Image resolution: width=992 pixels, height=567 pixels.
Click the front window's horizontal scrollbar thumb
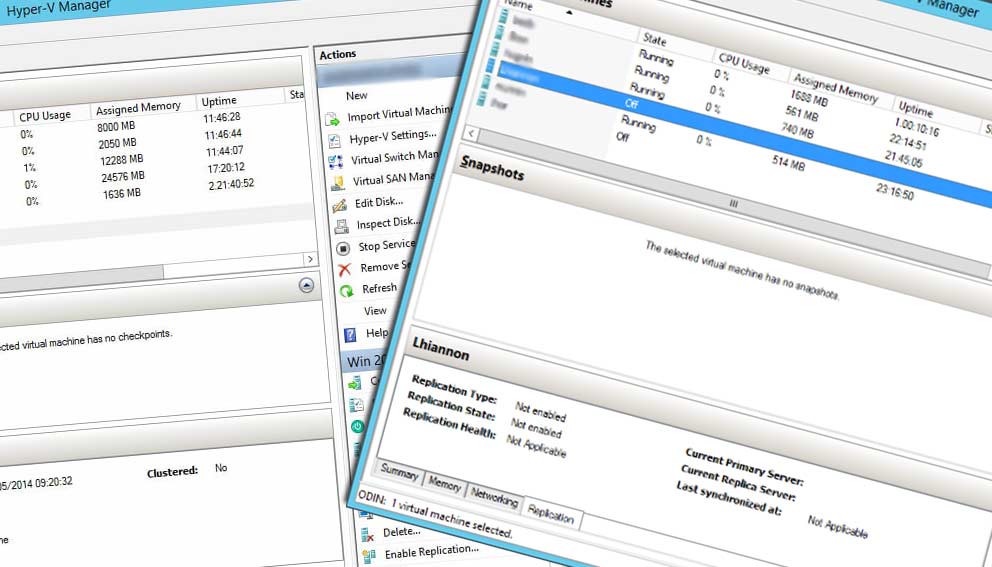(734, 204)
